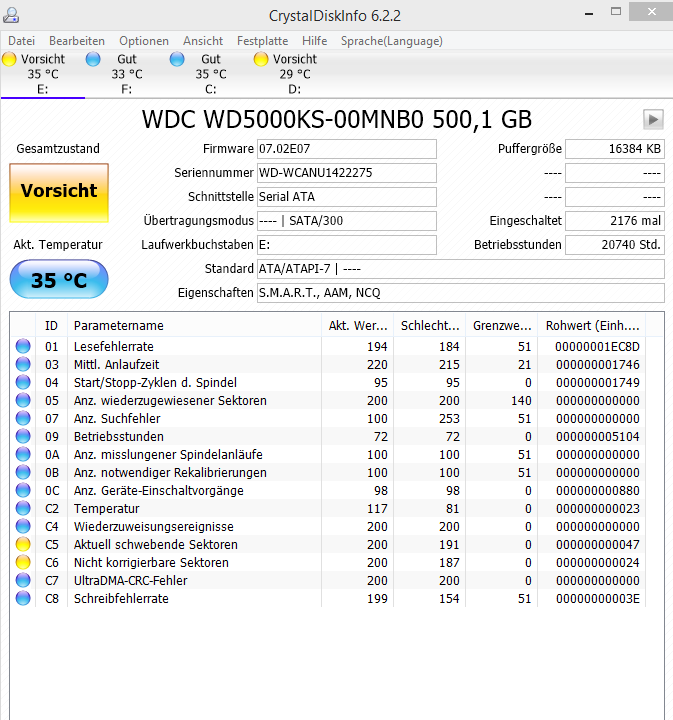Viewport: 673px width, 720px height.
Task: Select the Schreibfehlerrate parameter name
Action: point(121,599)
